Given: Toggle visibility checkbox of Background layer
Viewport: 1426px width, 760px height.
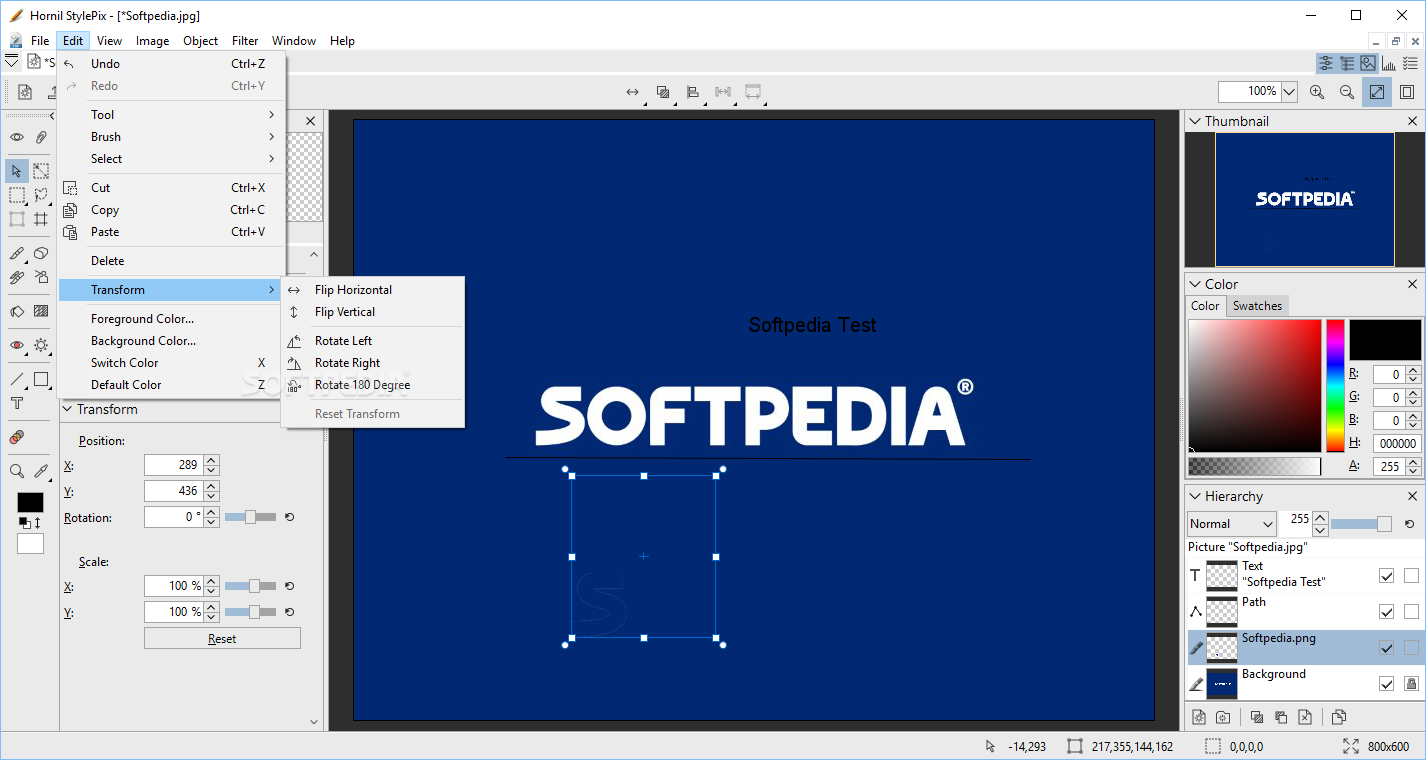Looking at the screenshot, I should click(1386, 684).
